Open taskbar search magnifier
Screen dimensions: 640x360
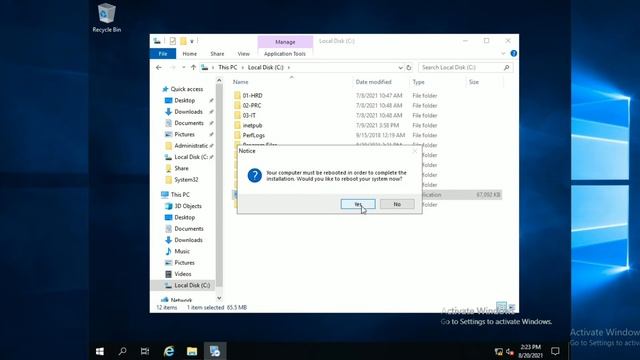pyautogui.click(x=122, y=351)
